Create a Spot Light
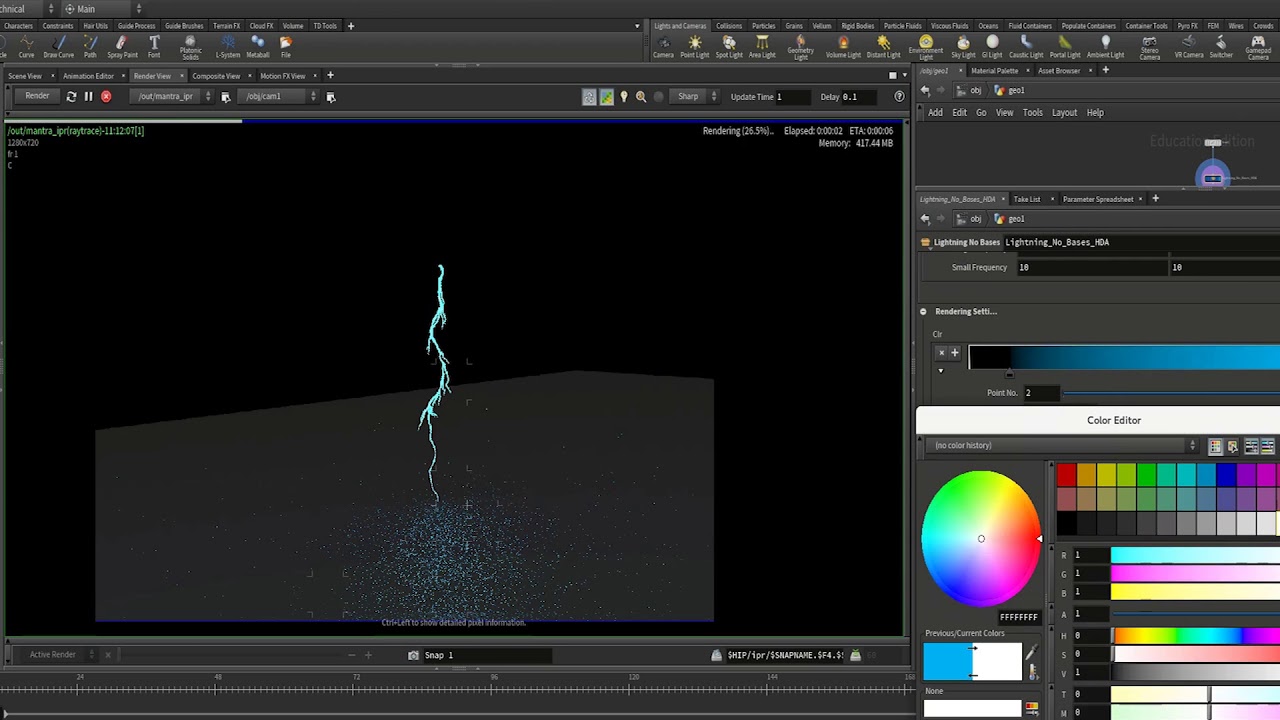 pyautogui.click(x=729, y=46)
